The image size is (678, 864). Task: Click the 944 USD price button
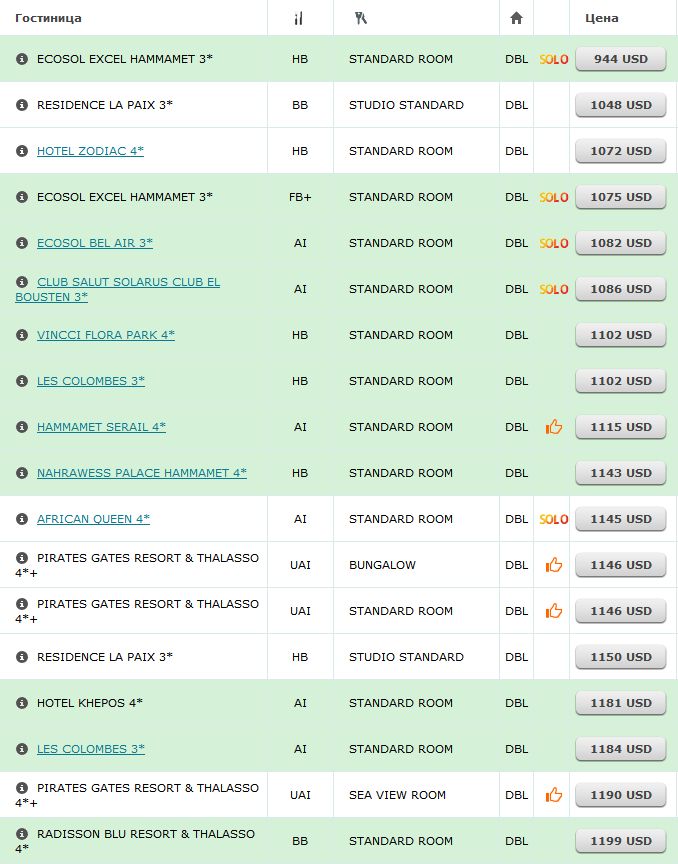point(621,60)
